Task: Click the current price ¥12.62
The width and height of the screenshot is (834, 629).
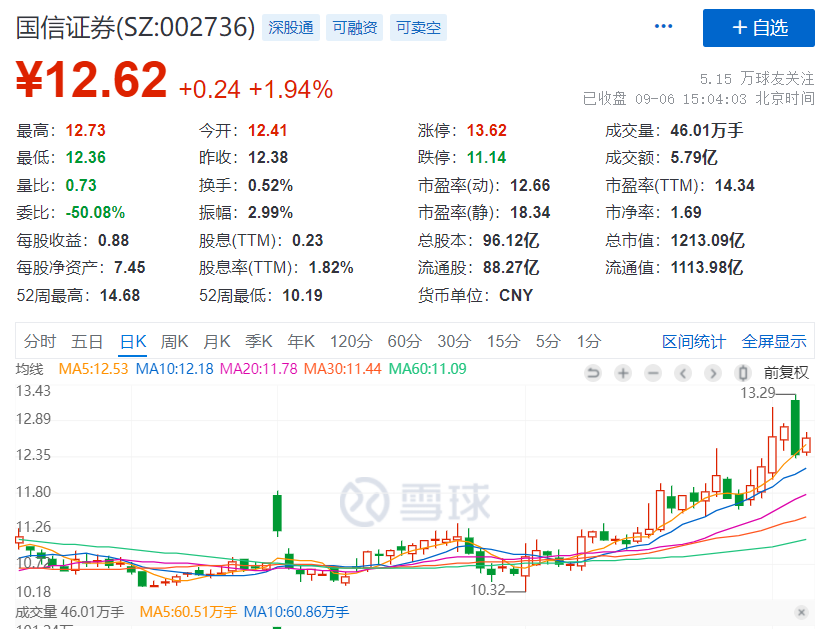Action: tap(91, 80)
